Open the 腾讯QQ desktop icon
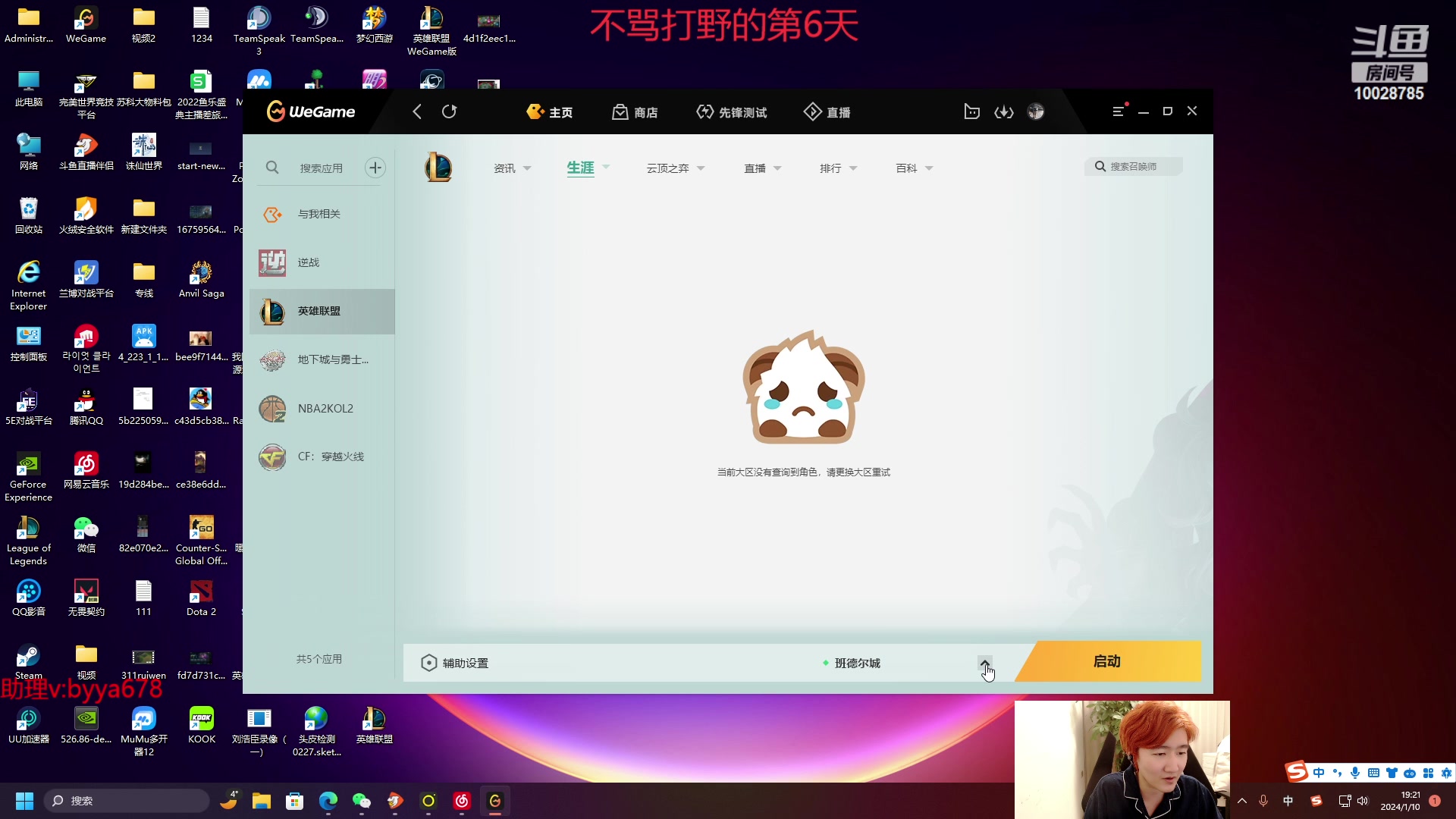 [x=86, y=407]
